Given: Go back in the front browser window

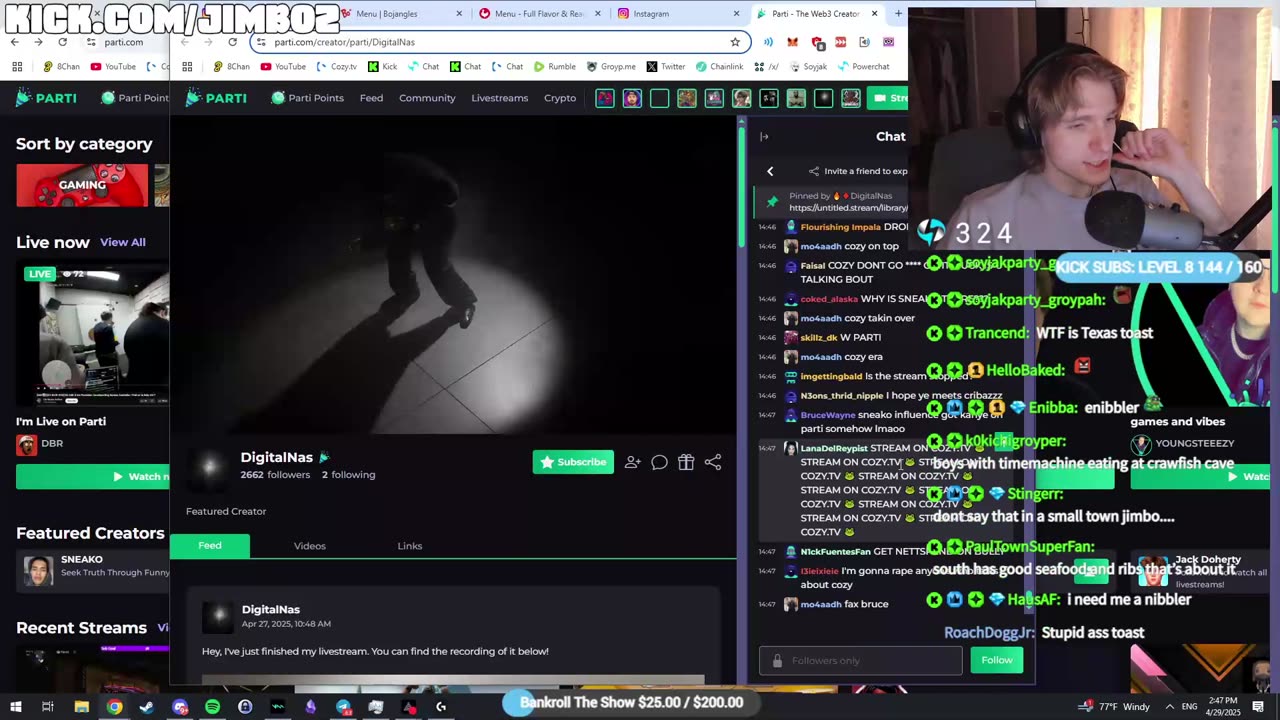Looking at the screenshot, I should tap(183, 42).
